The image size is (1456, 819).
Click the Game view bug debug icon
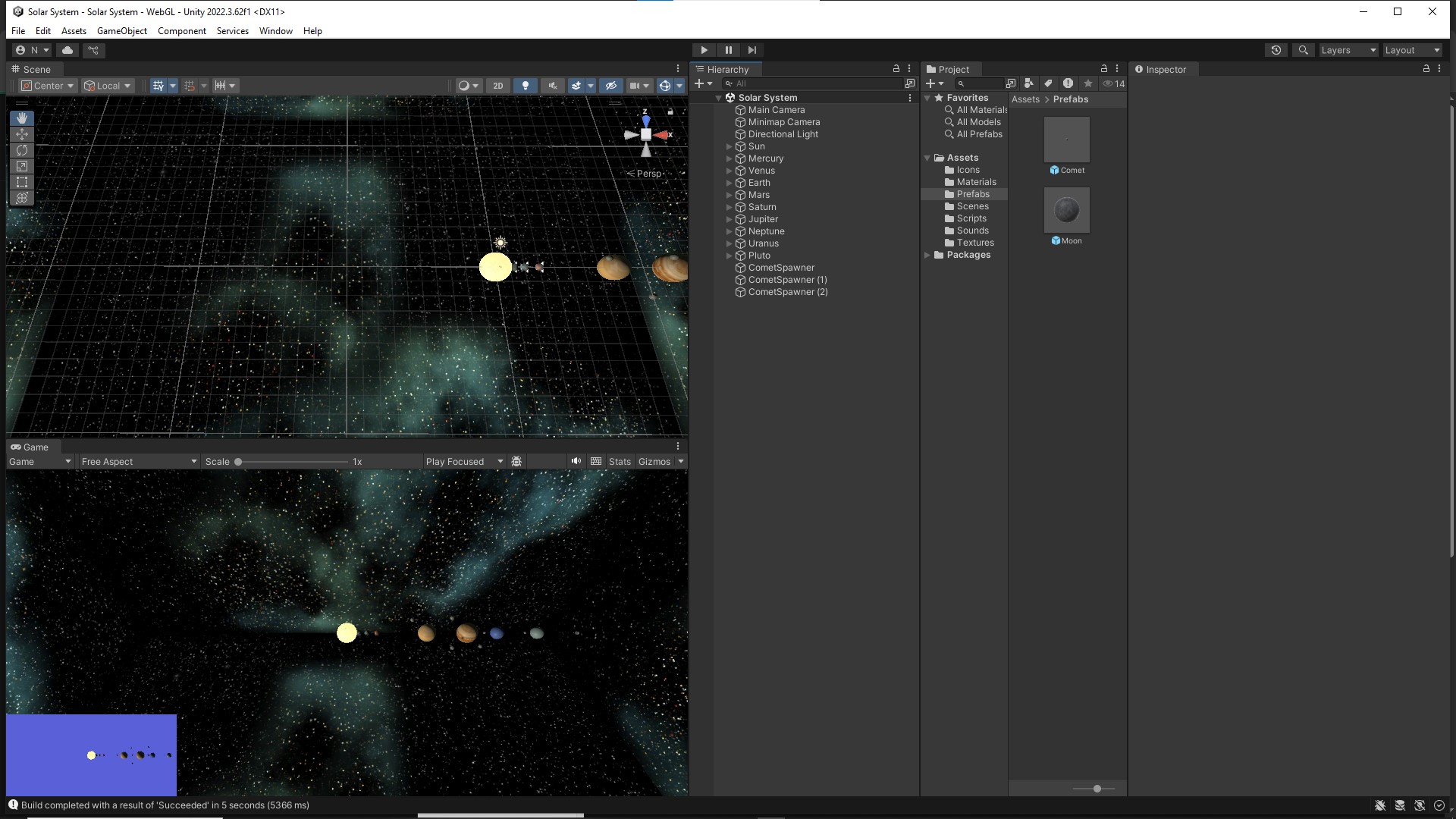(x=516, y=461)
